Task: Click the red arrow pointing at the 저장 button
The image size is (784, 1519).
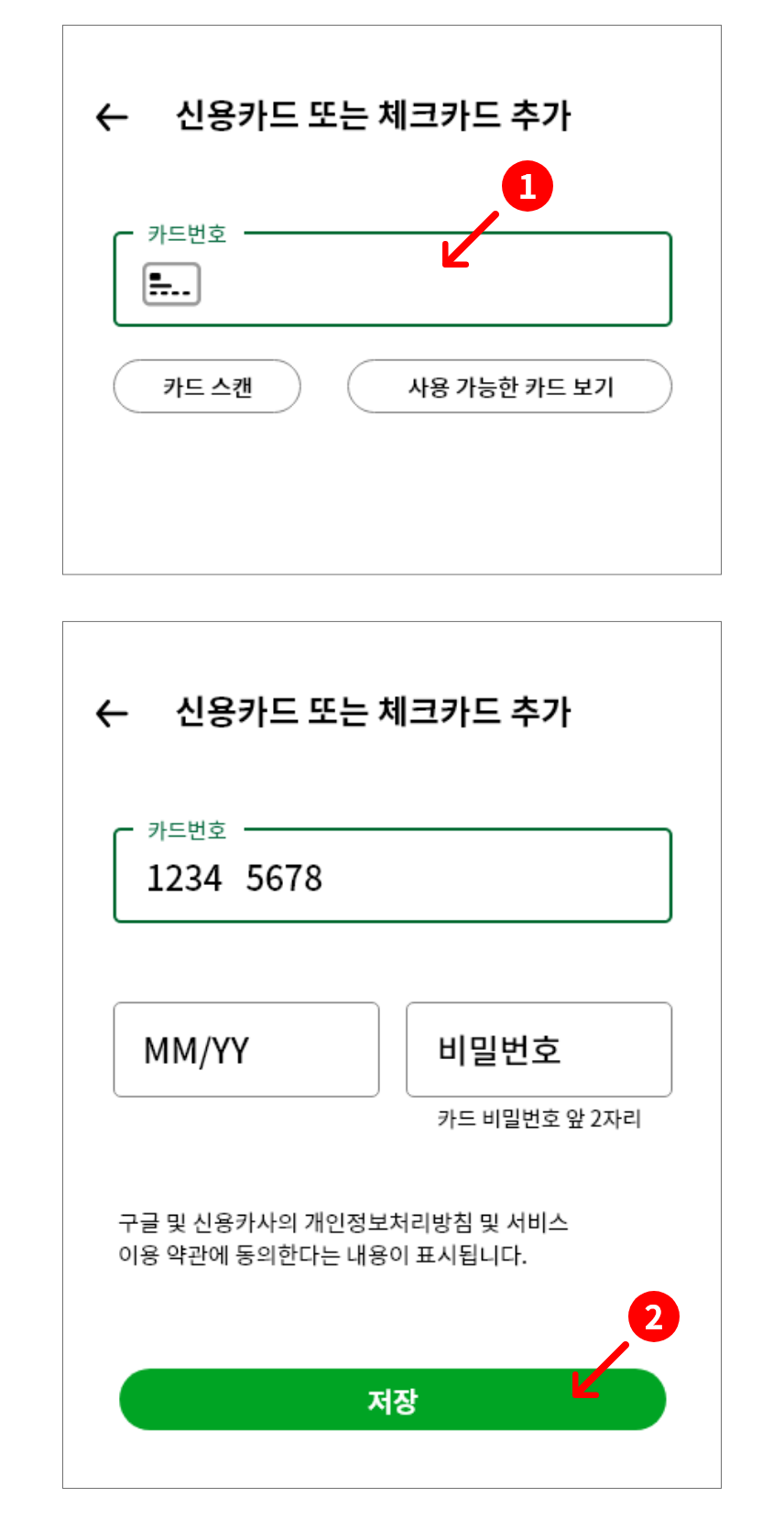Action: pos(599,1371)
